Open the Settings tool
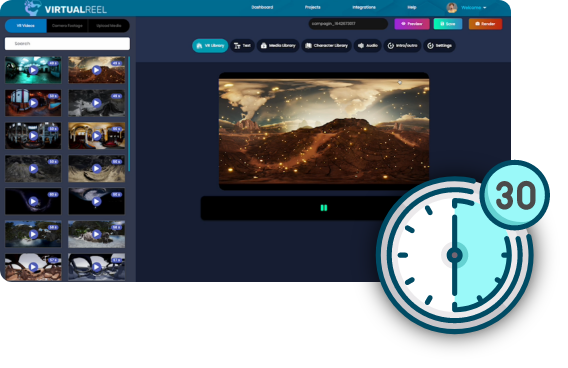Screen dimensions: 568x368 (x=439, y=46)
